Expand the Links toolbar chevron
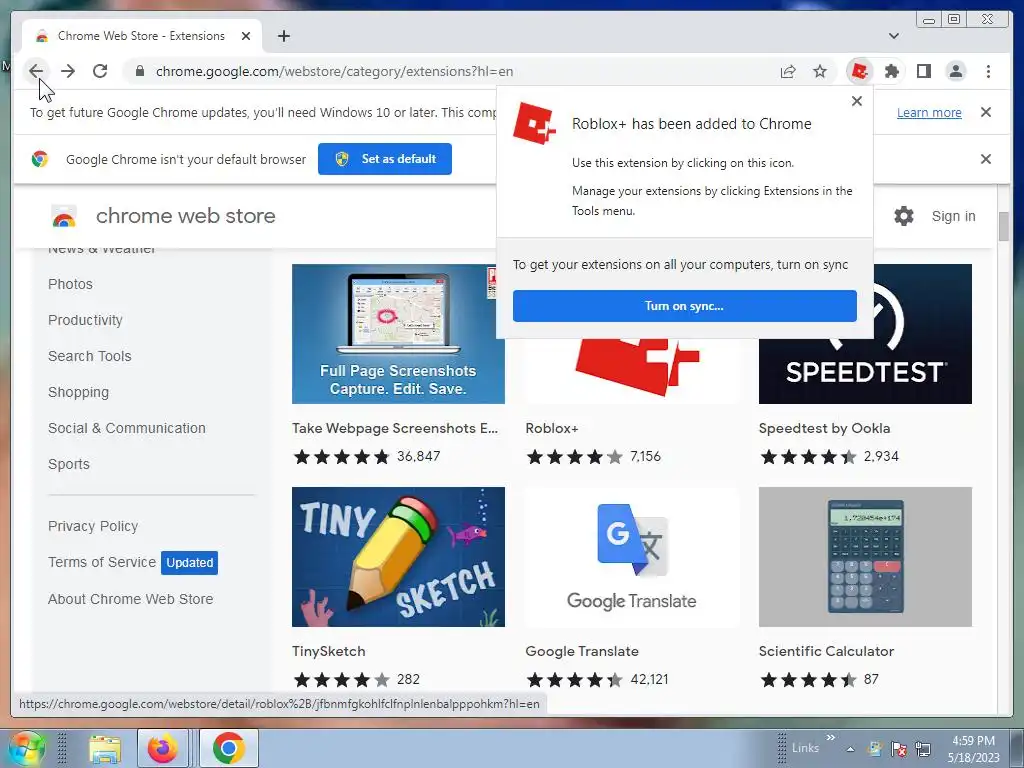 [831, 738]
